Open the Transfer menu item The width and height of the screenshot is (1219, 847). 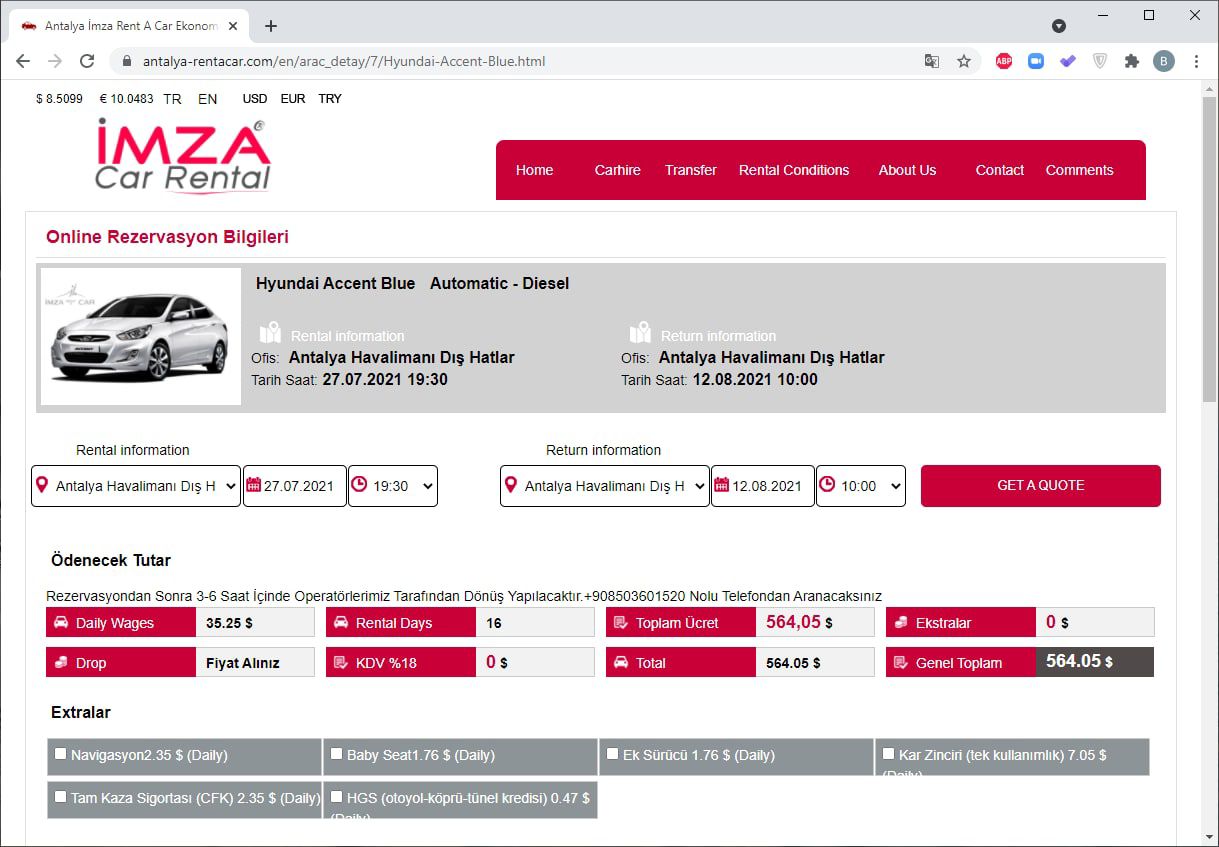click(x=691, y=170)
